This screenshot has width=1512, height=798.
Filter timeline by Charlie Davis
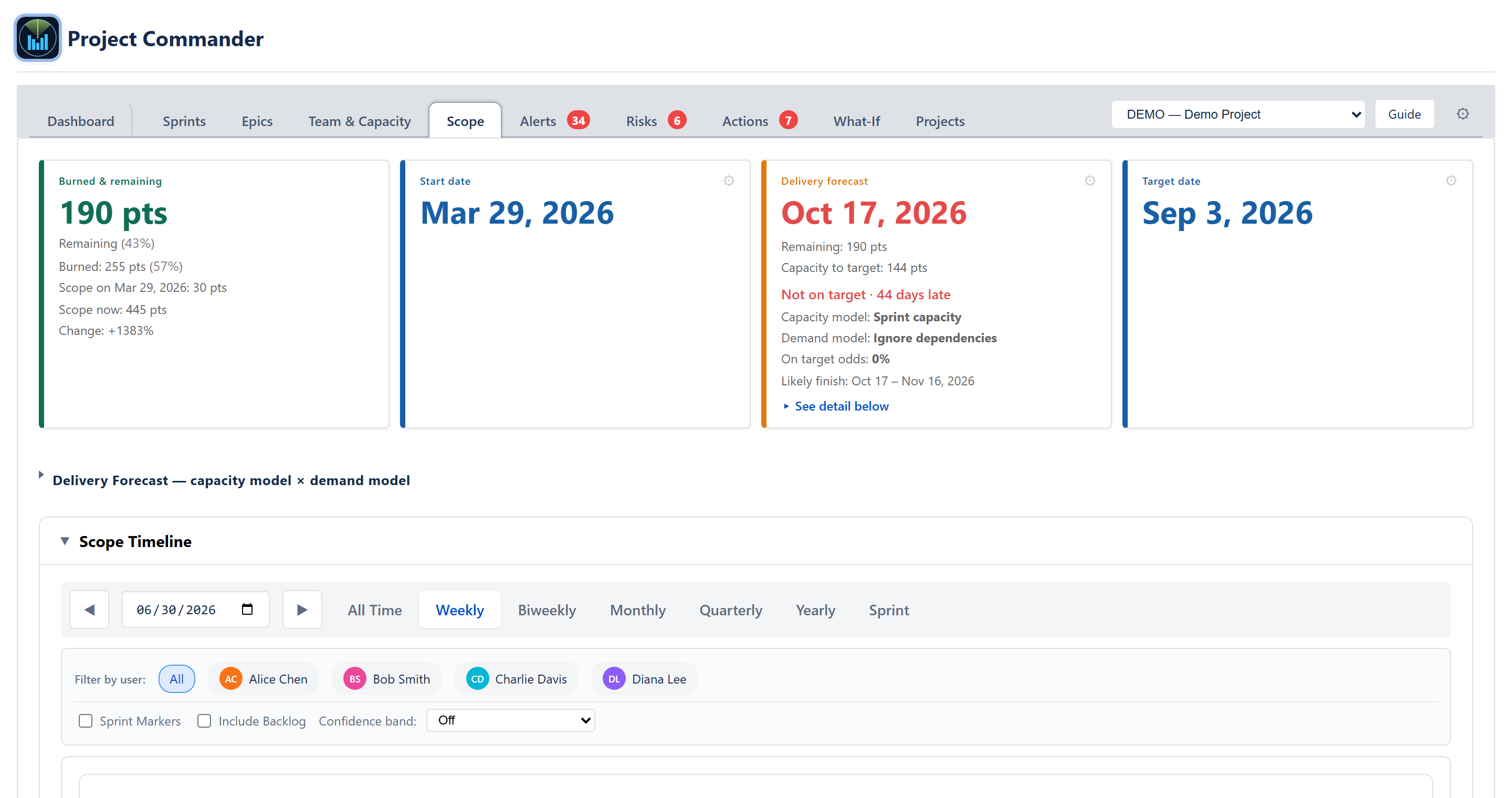click(x=517, y=679)
